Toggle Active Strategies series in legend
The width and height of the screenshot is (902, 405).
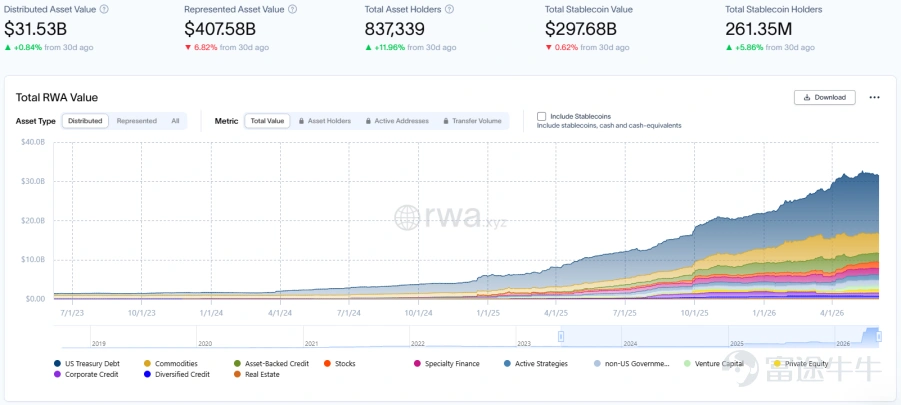pos(536,364)
